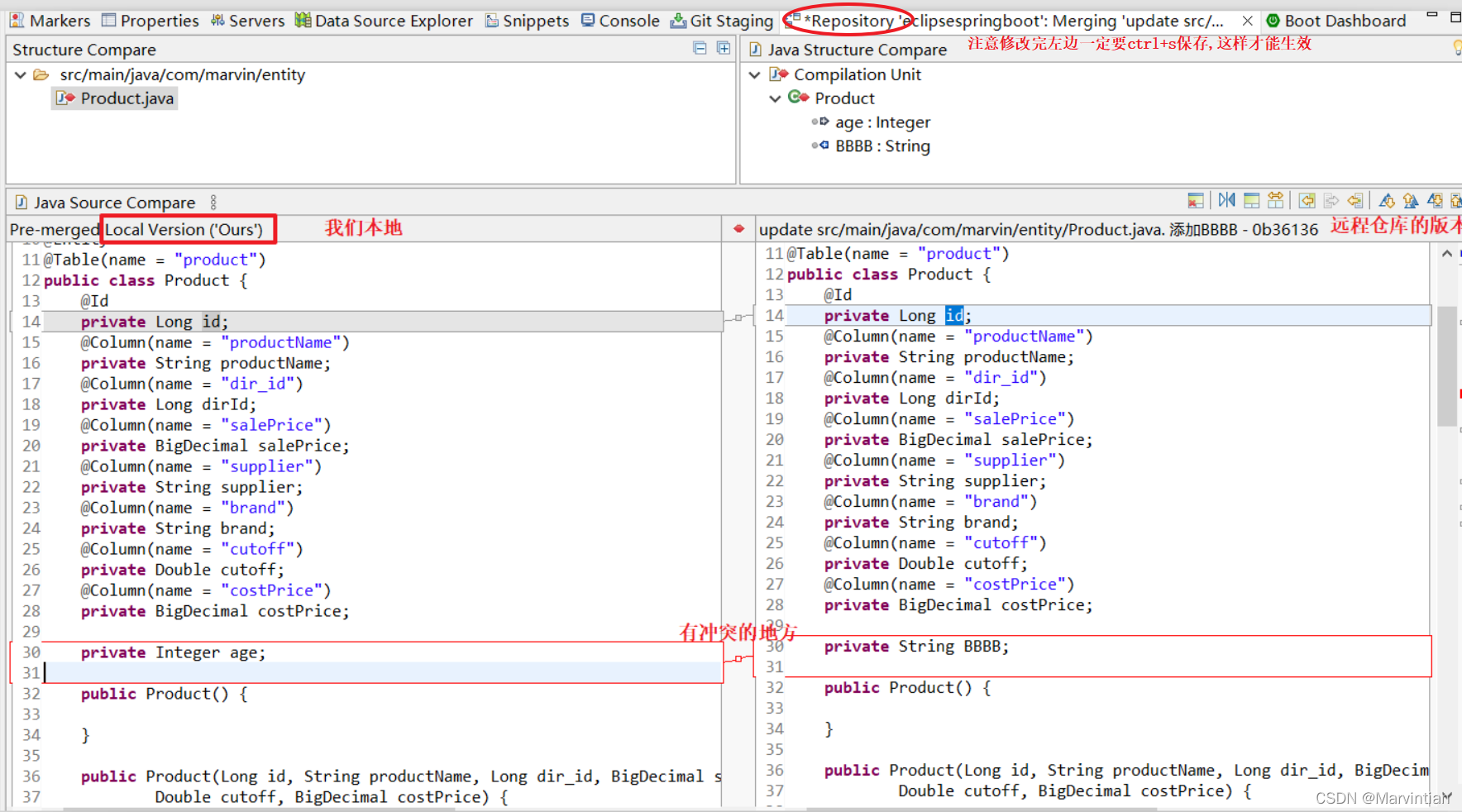Viewport: 1462px width, 812px height.
Task: Click the remote commit label '添加BBBB - 0b36136'
Action: [x=1244, y=229]
